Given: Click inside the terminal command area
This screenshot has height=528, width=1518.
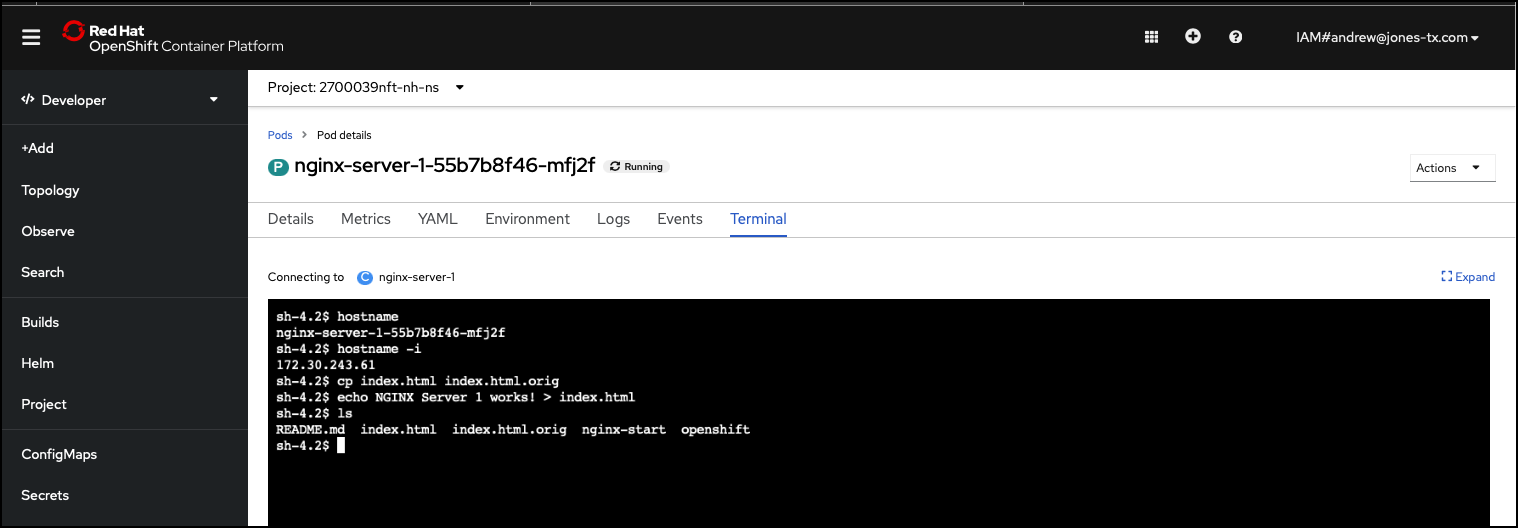Looking at the screenshot, I should [x=878, y=480].
